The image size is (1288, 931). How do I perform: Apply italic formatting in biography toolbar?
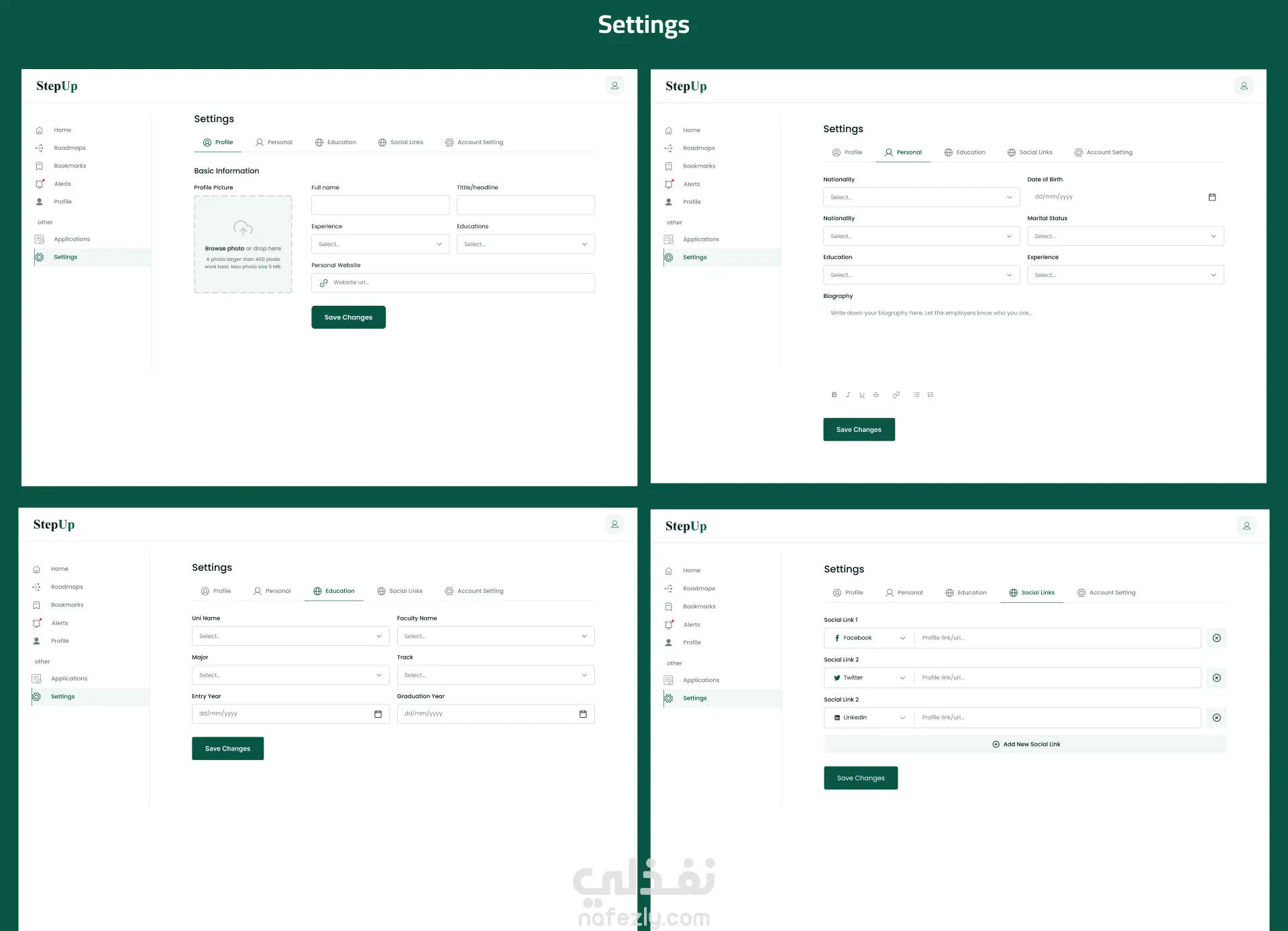point(848,395)
